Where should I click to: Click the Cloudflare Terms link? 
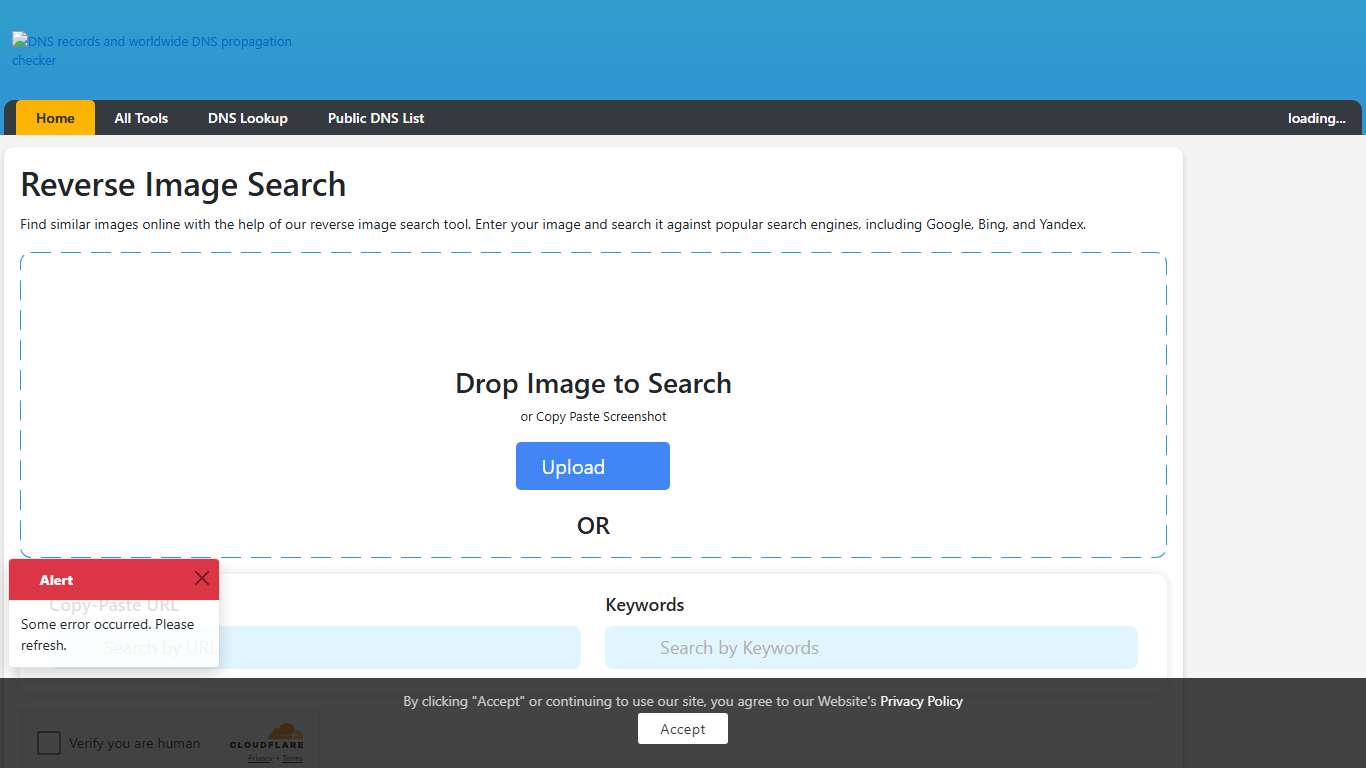pyautogui.click(x=291, y=758)
